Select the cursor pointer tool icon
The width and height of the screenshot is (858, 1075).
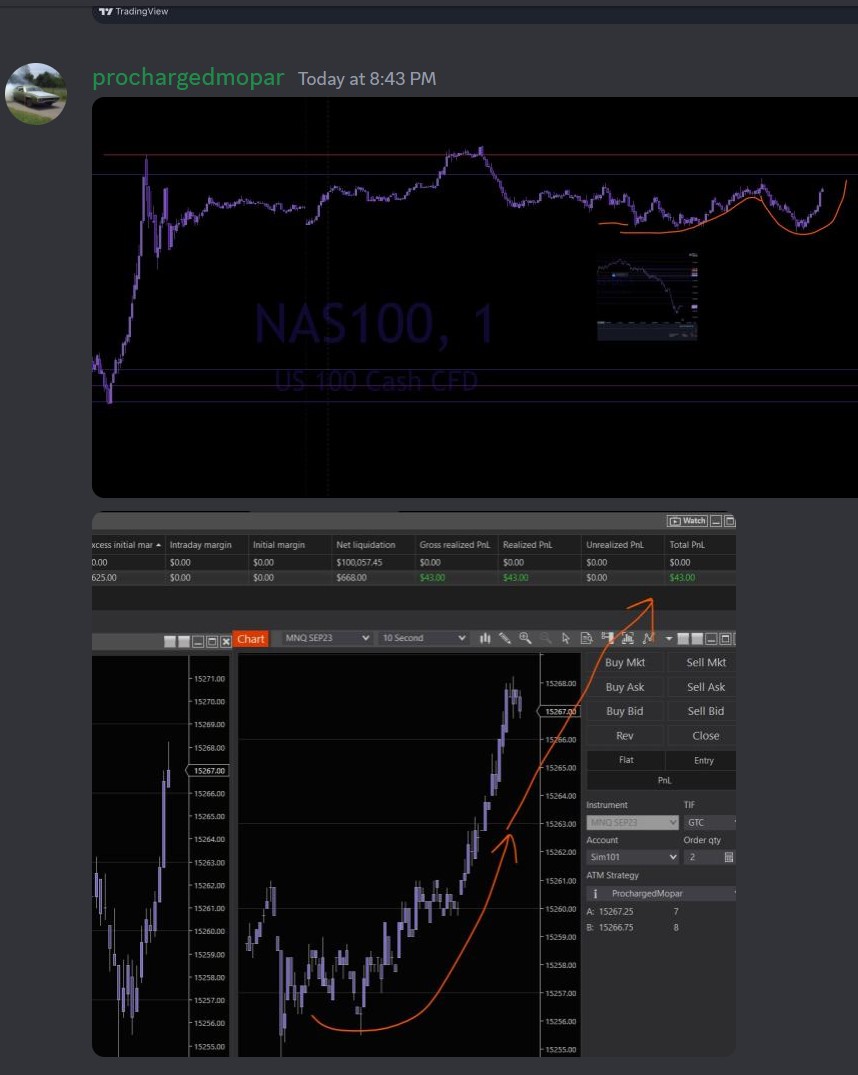coord(566,638)
